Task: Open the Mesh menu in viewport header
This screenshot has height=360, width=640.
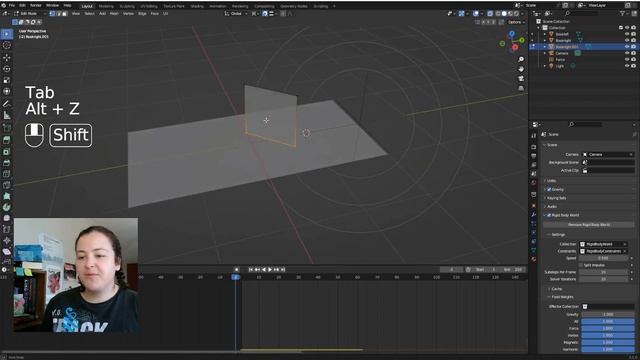Action: click(x=114, y=13)
